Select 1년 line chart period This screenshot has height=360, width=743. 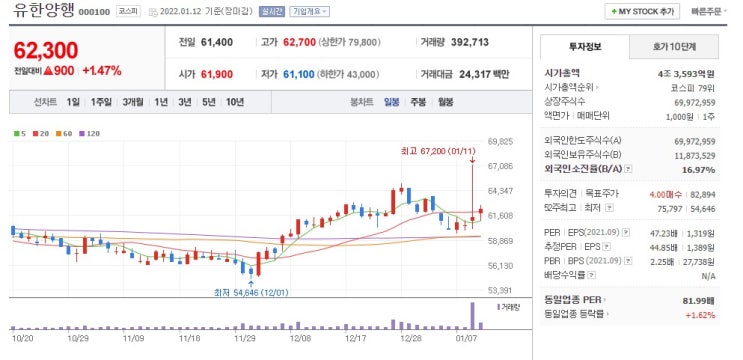pos(161,102)
